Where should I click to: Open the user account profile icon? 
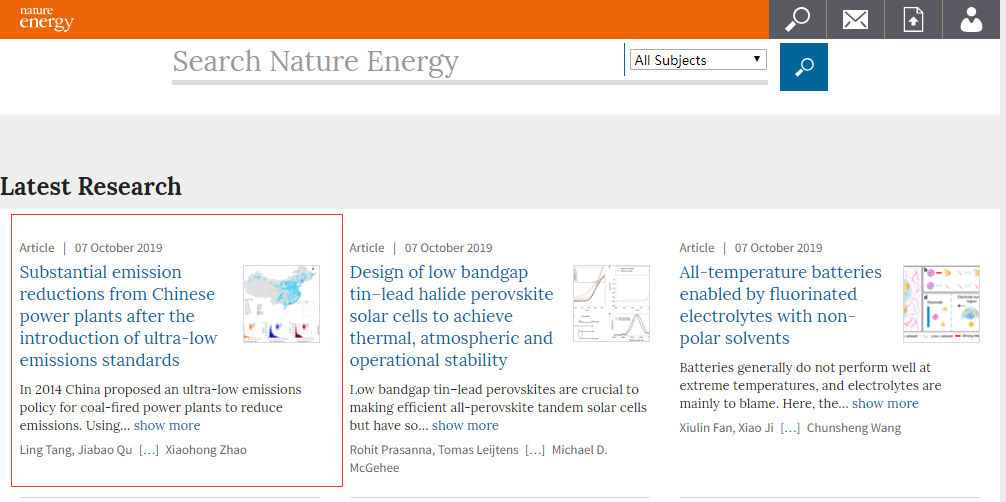[971, 20]
